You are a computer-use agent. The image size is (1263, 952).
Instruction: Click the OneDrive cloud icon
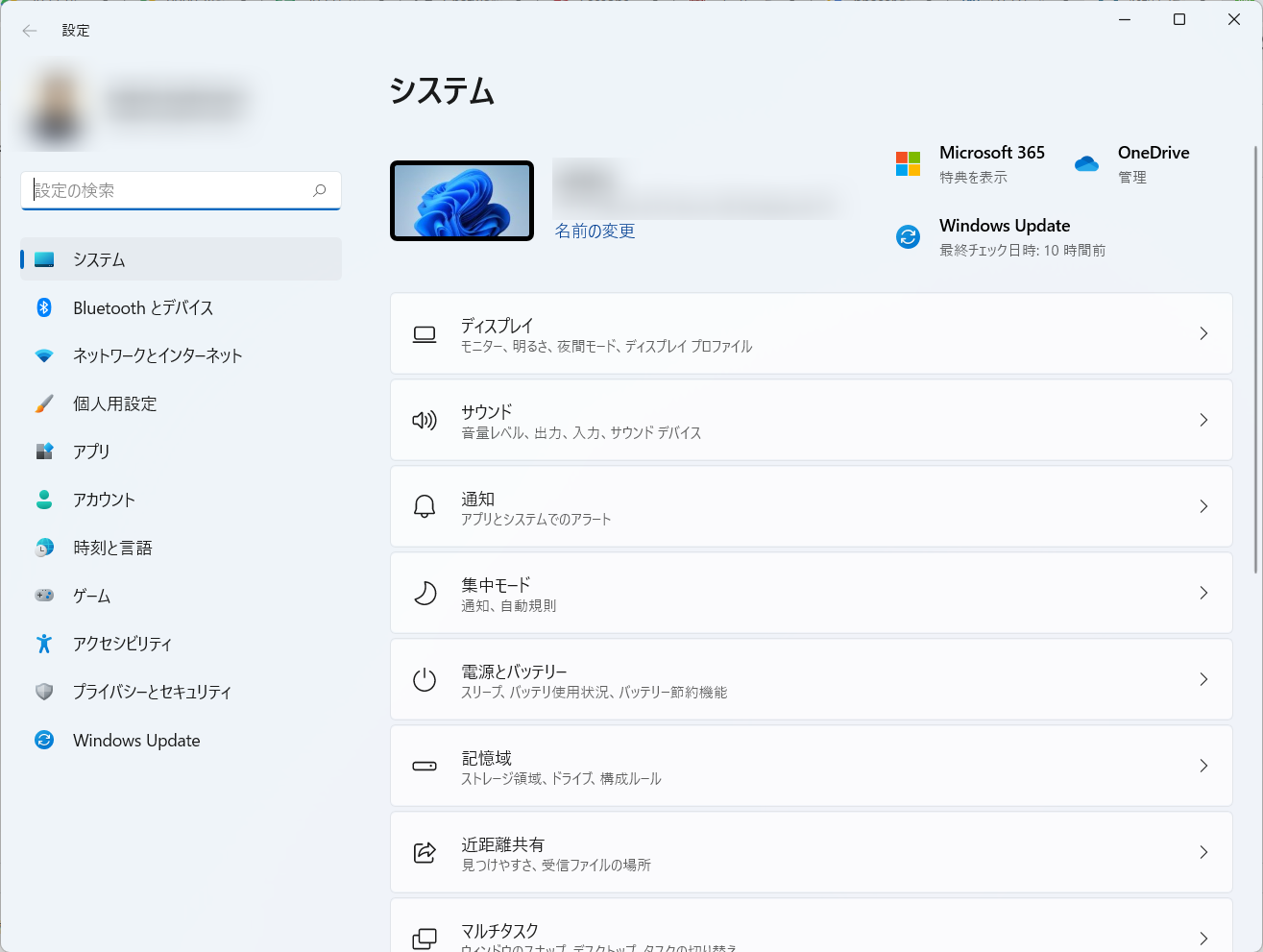pyautogui.click(x=1086, y=164)
